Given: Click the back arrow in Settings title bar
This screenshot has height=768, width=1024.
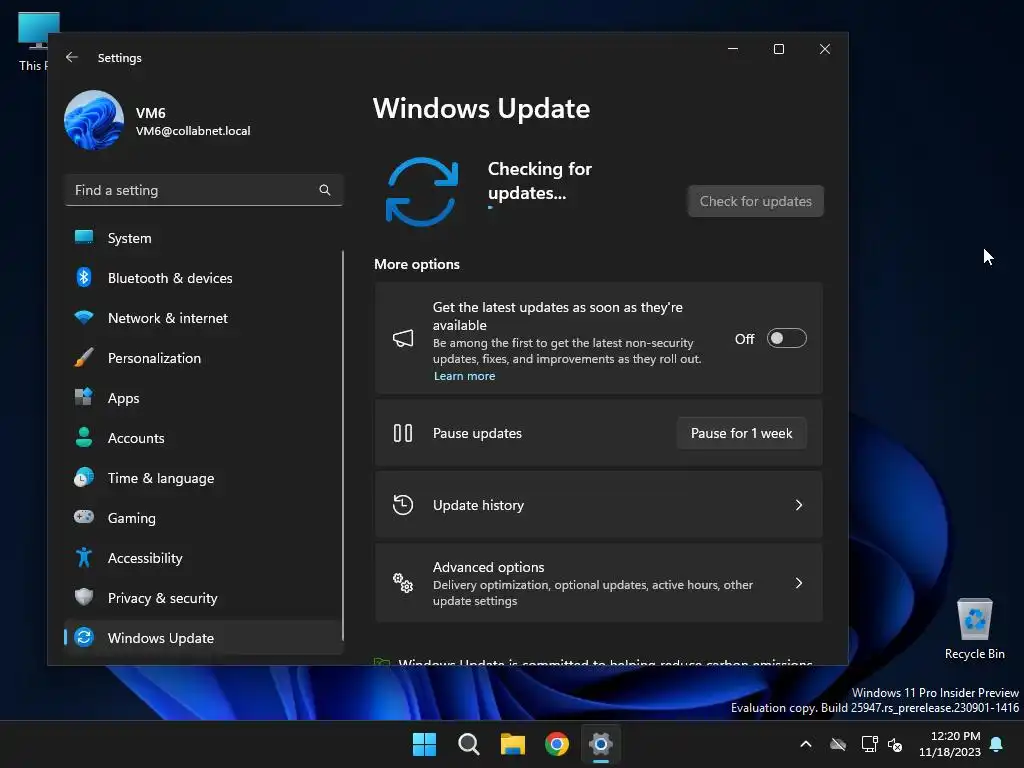Looking at the screenshot, I should 72,57.
